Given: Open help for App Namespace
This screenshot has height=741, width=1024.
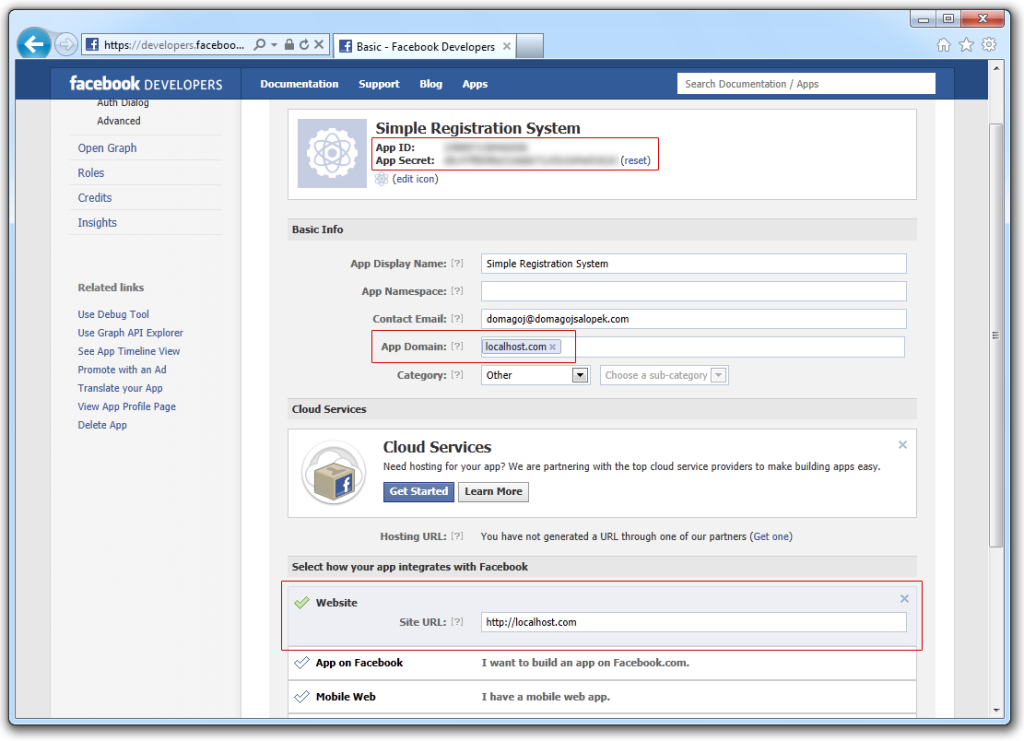Looking at the screenshot, I should (457, 291).
